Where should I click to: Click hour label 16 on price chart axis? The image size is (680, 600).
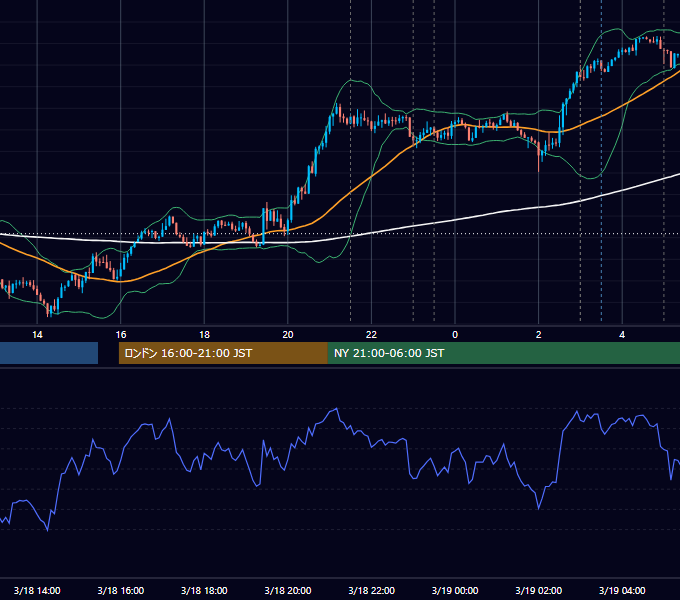[121, 334]
